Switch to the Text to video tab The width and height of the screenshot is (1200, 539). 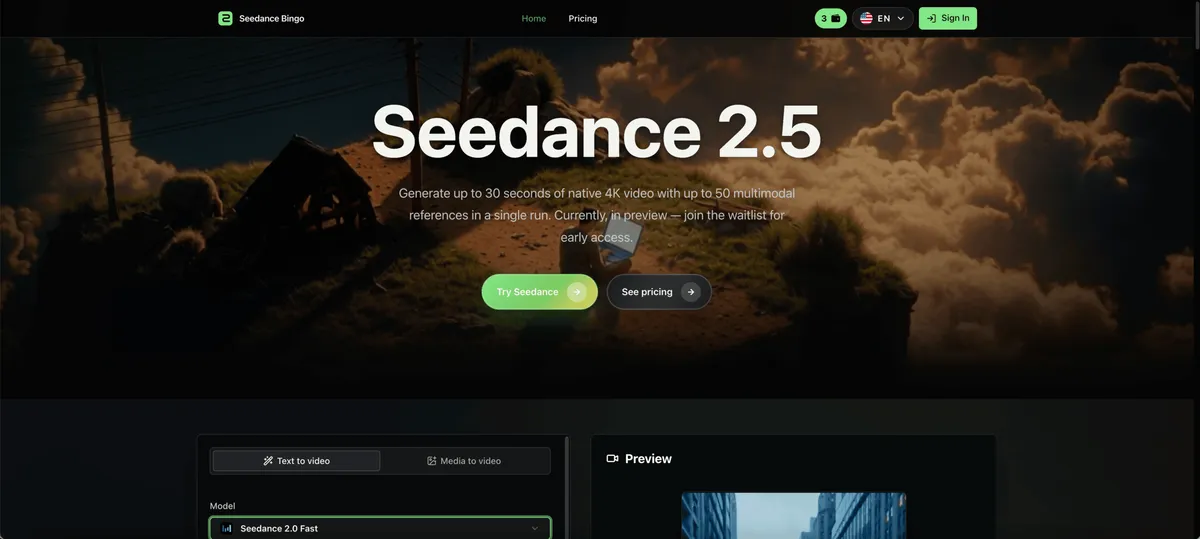click(x=297, y=461)
